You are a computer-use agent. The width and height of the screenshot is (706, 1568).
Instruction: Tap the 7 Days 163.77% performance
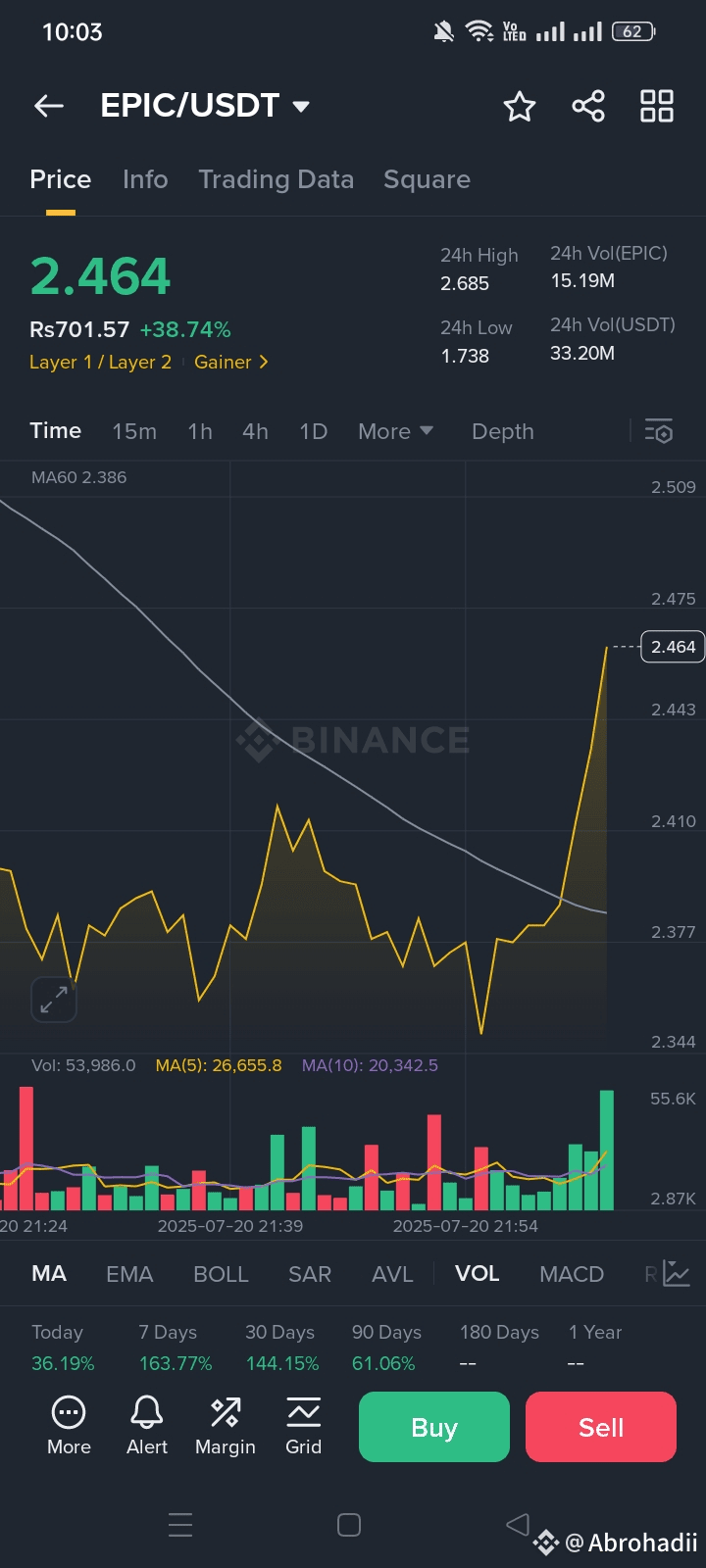tap(175, 1347)
